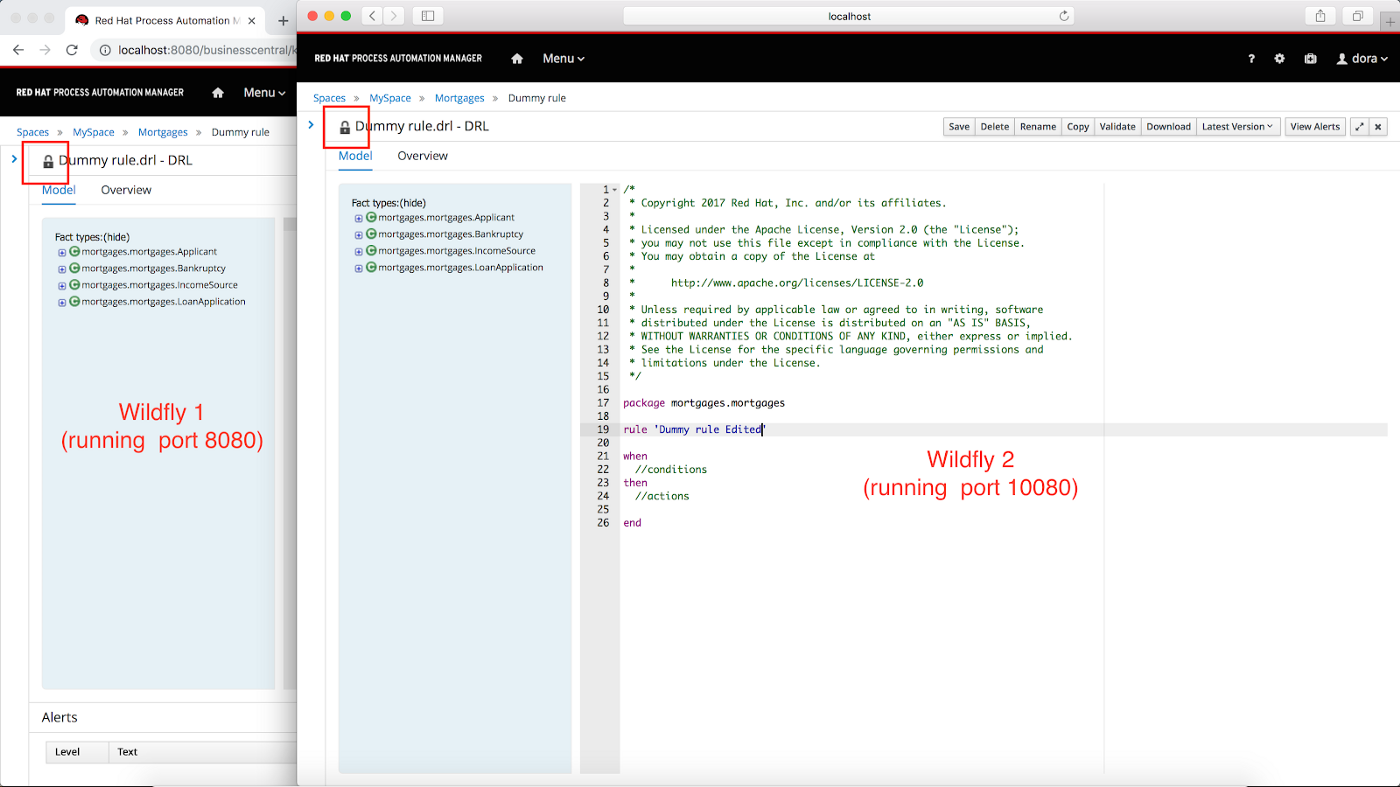Click the Safari sidebar toggle icon

pyautogui.click(x=428, y=15)
